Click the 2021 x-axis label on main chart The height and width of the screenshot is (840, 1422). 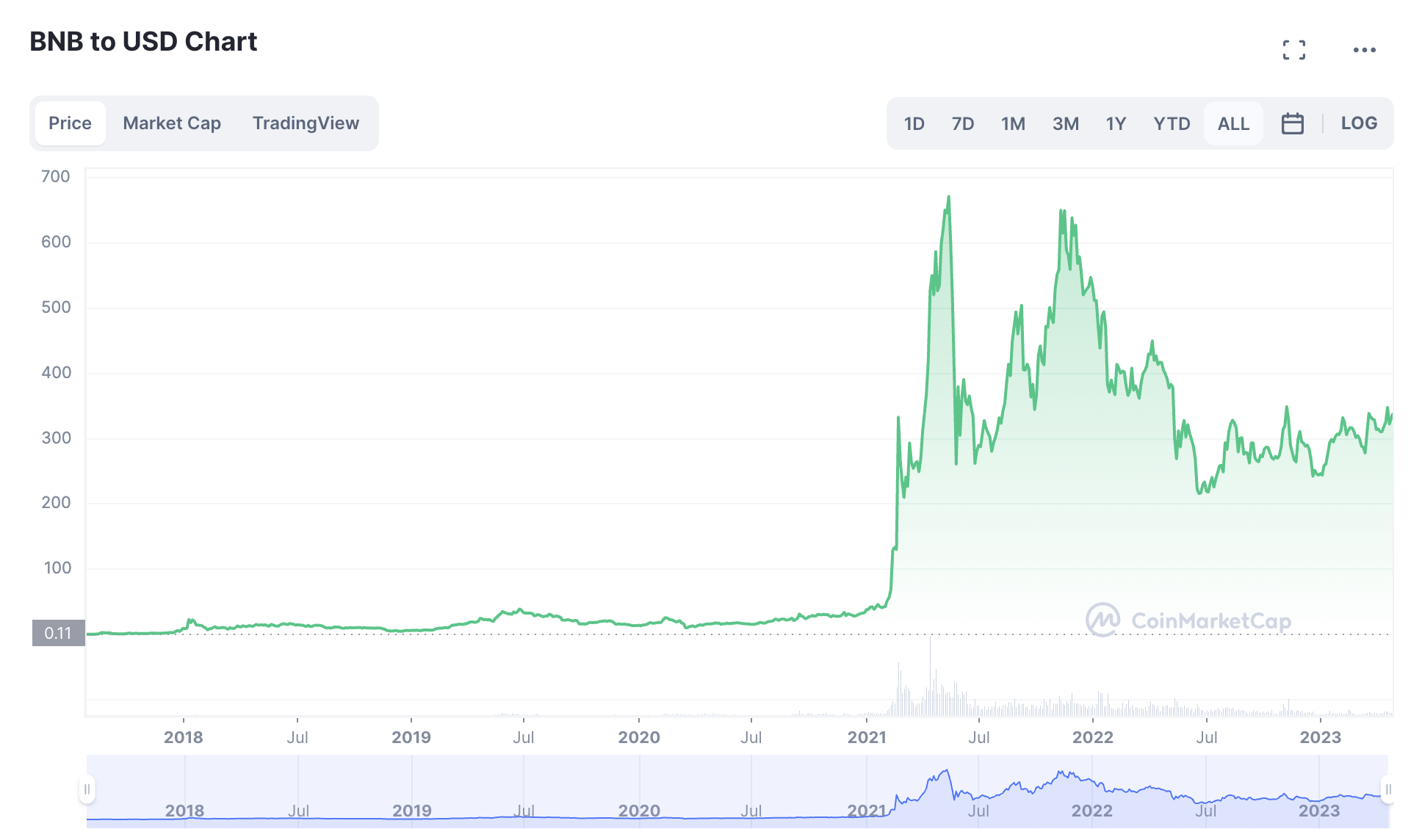[x=867, y=737]
